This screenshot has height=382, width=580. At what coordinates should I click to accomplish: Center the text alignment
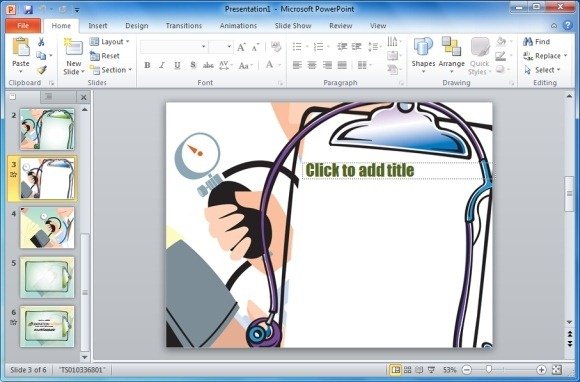312,65
